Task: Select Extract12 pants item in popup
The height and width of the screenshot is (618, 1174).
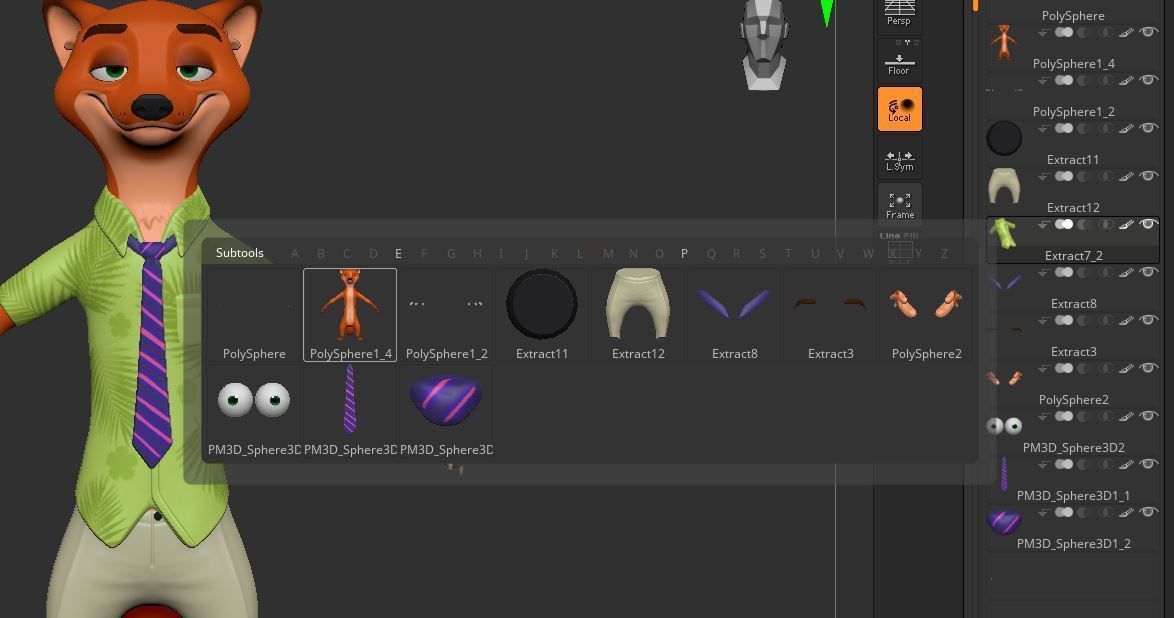Action: (638, 315)
